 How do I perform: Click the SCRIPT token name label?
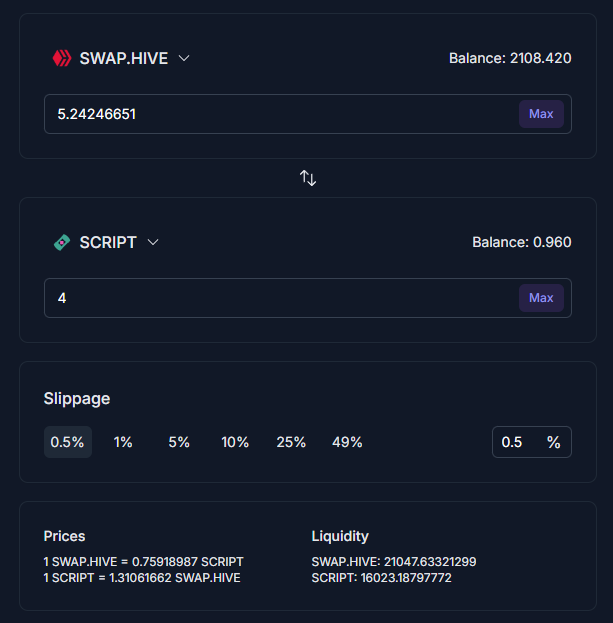click(x=108, y=242)
